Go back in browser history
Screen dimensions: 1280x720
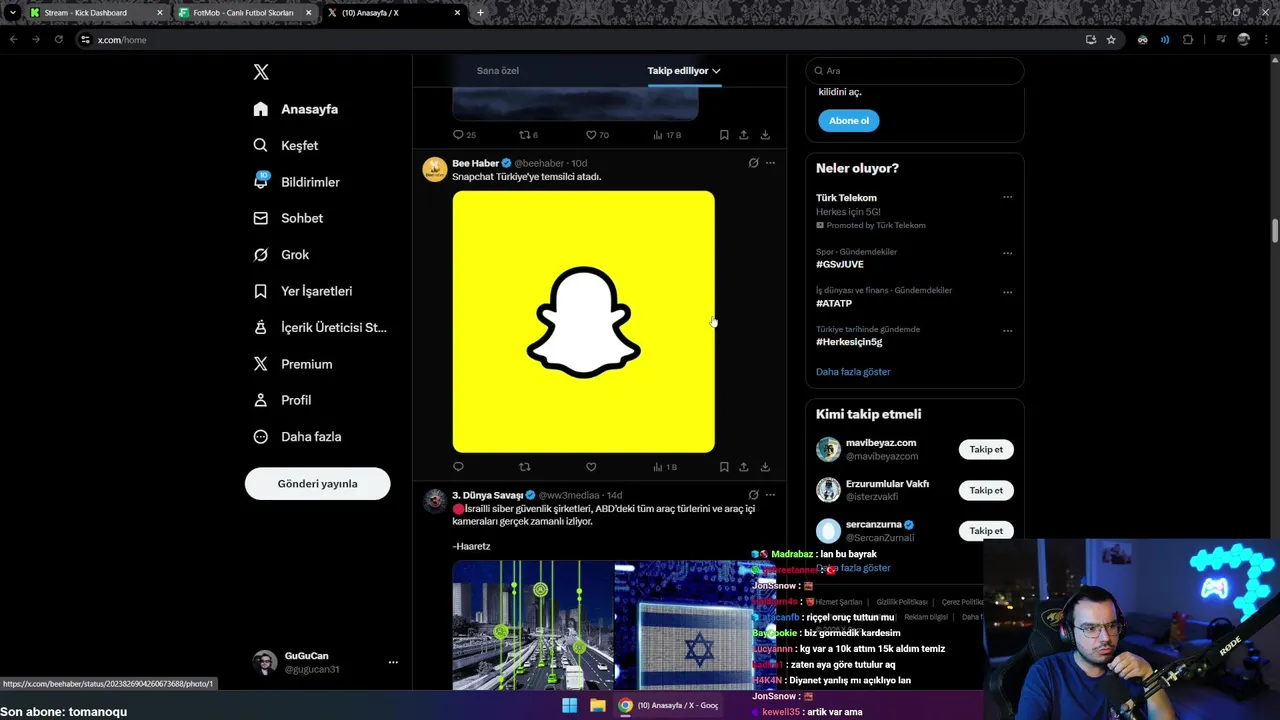13,40
